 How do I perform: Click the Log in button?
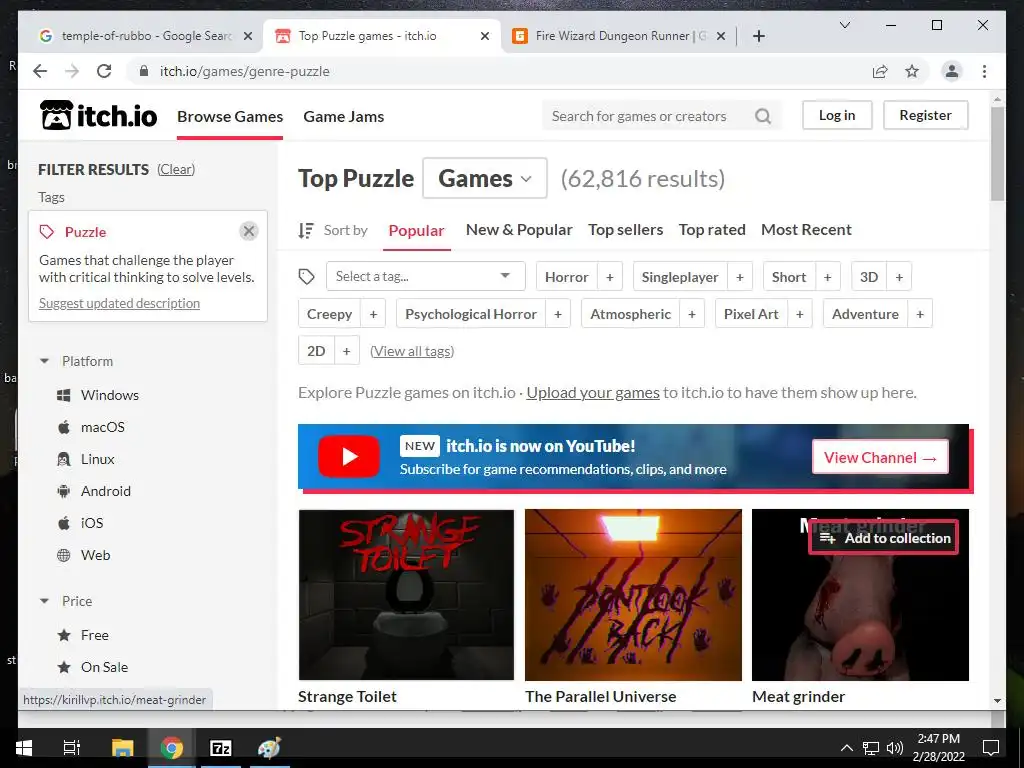click(837, 115)
